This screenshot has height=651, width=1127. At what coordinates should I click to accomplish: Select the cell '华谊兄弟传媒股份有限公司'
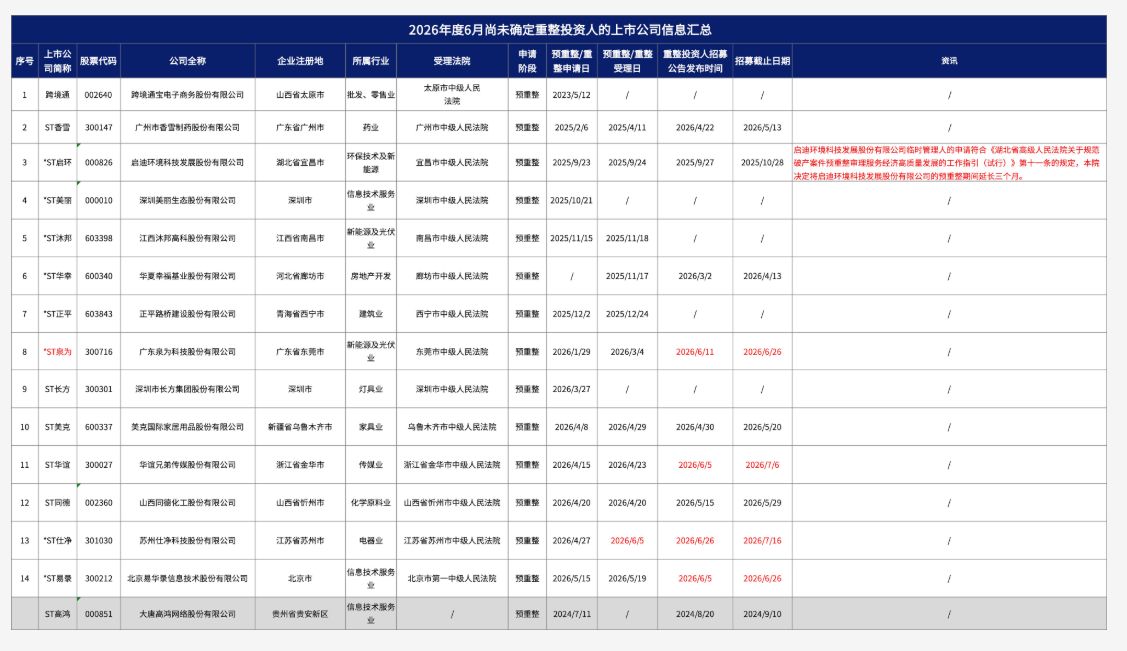coord(188,465)
